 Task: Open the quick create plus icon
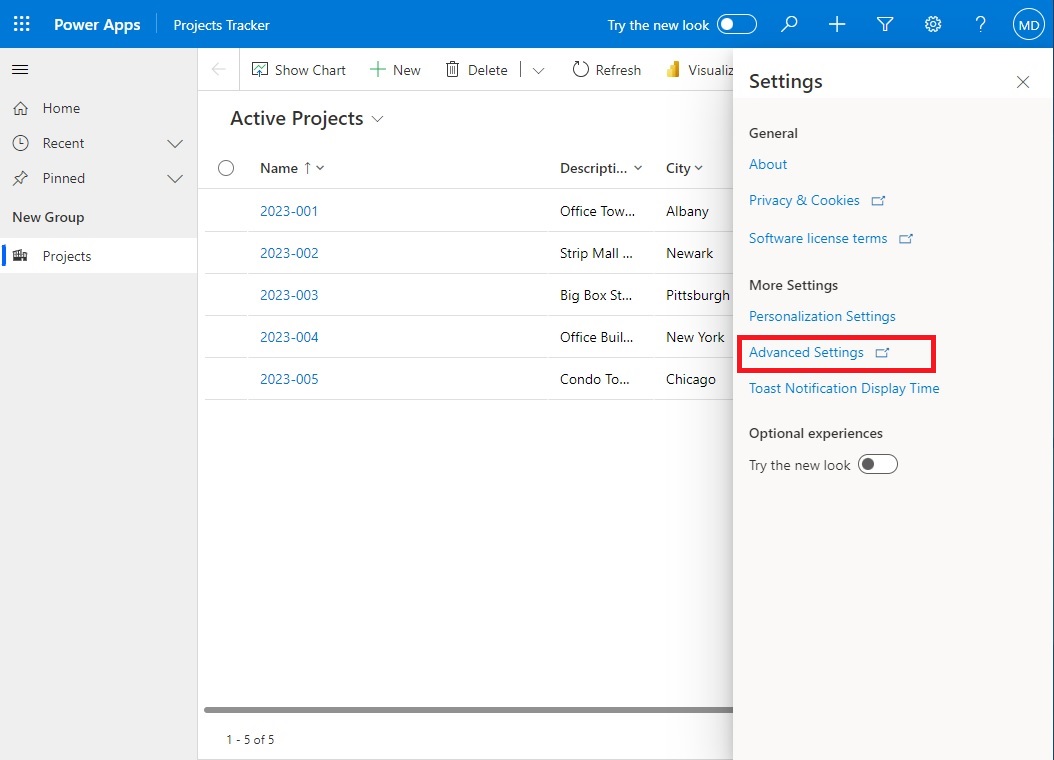point(837,24)
